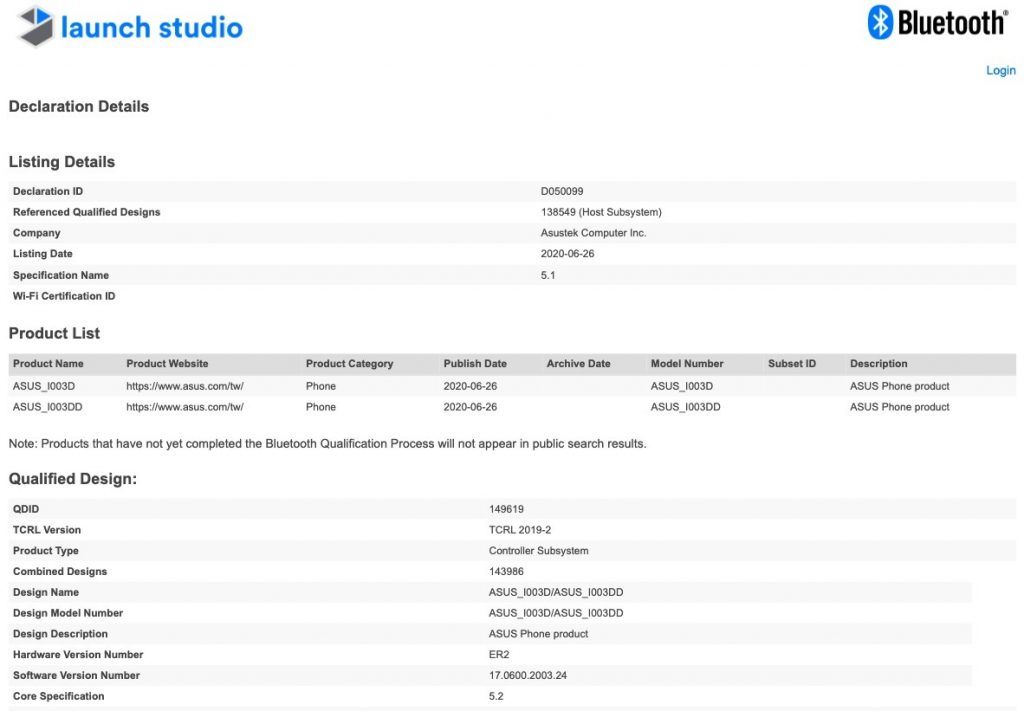The width and height of the screenshot is (1024, 711).
Task: Select the 138549 (Host Subsystem) referenced design
Action: pyautogui.click(x=601, y=212)
